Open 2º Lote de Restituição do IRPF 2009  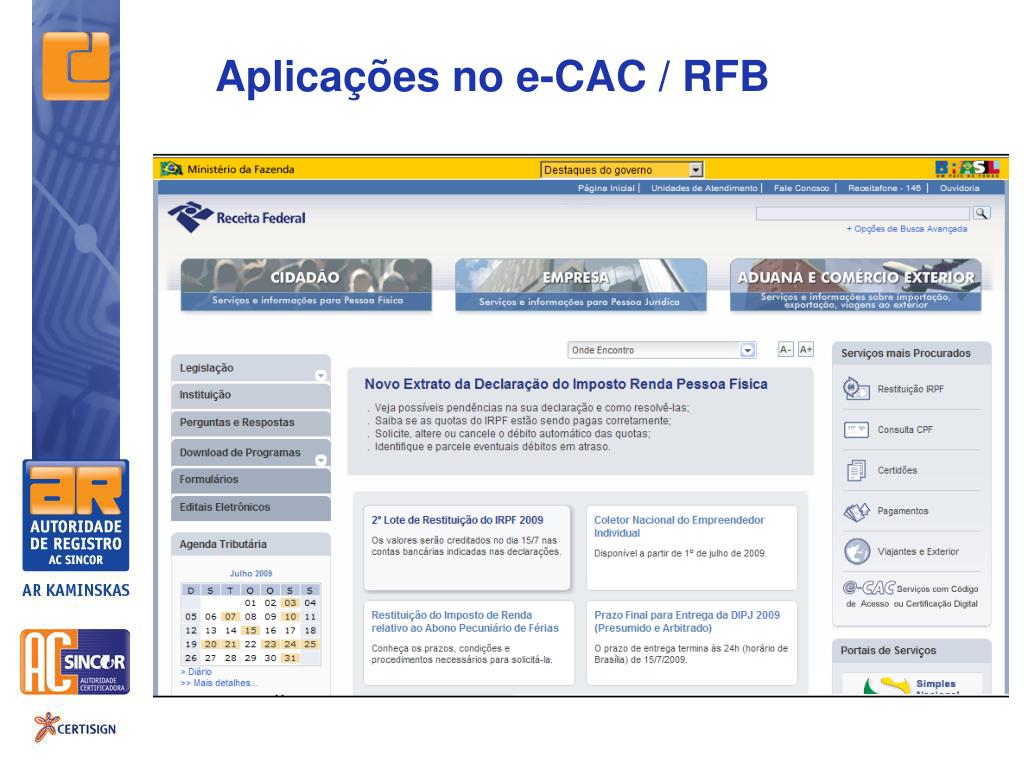pos(457,520)
